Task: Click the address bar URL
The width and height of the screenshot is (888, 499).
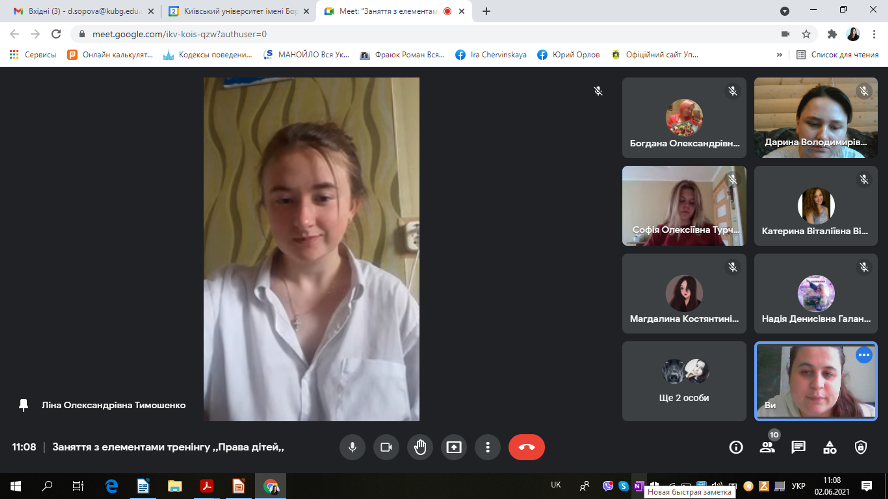Action: (x=180, y=34)
